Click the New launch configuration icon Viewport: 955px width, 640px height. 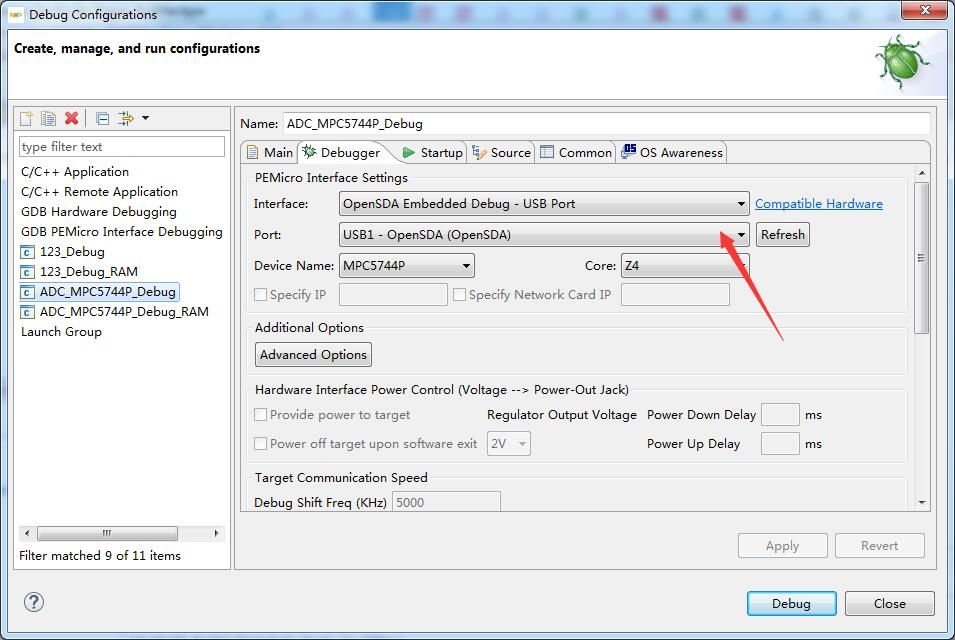26,118
